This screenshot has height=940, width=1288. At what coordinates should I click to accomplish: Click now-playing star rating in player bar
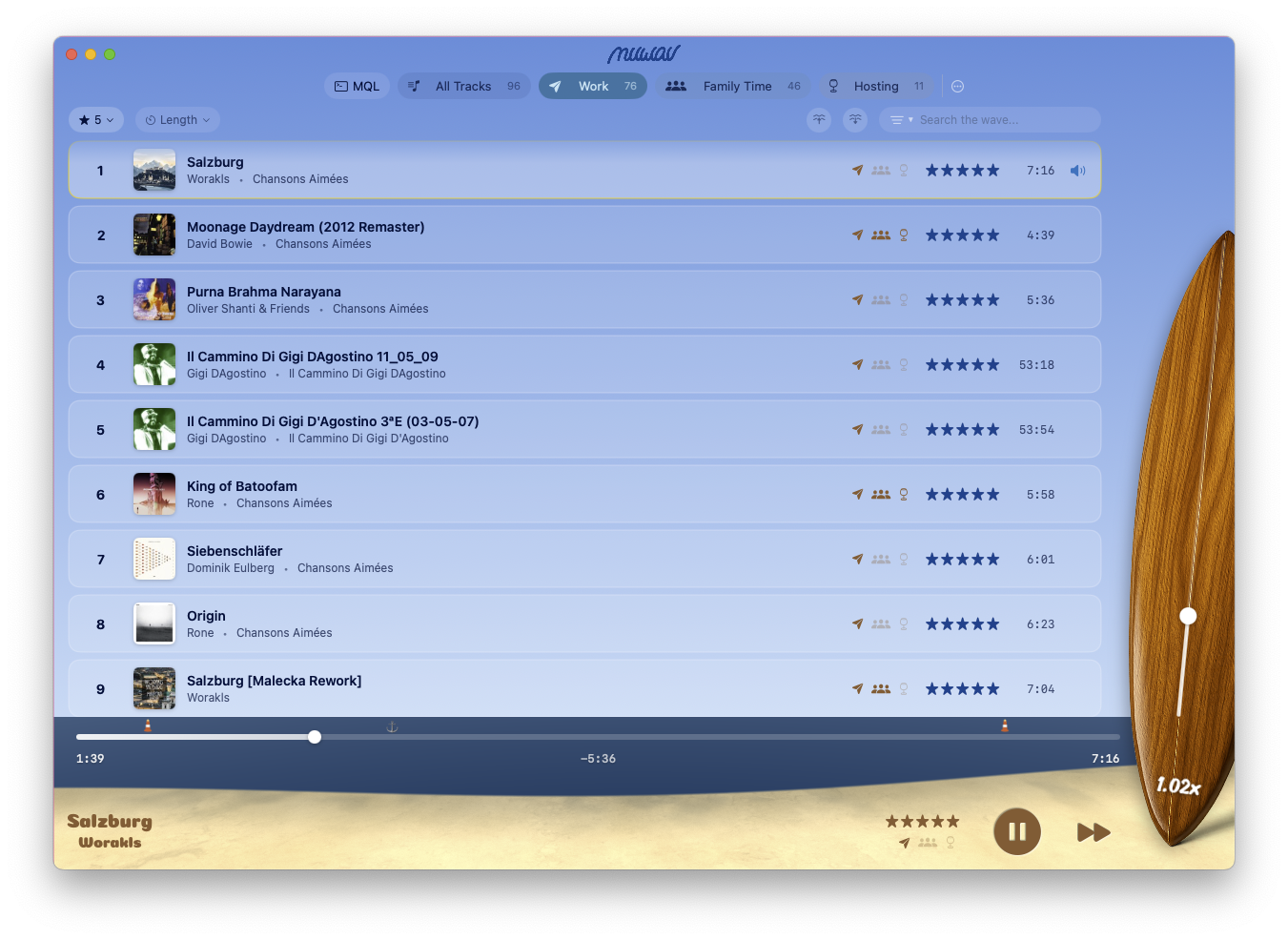pos(922,821)
